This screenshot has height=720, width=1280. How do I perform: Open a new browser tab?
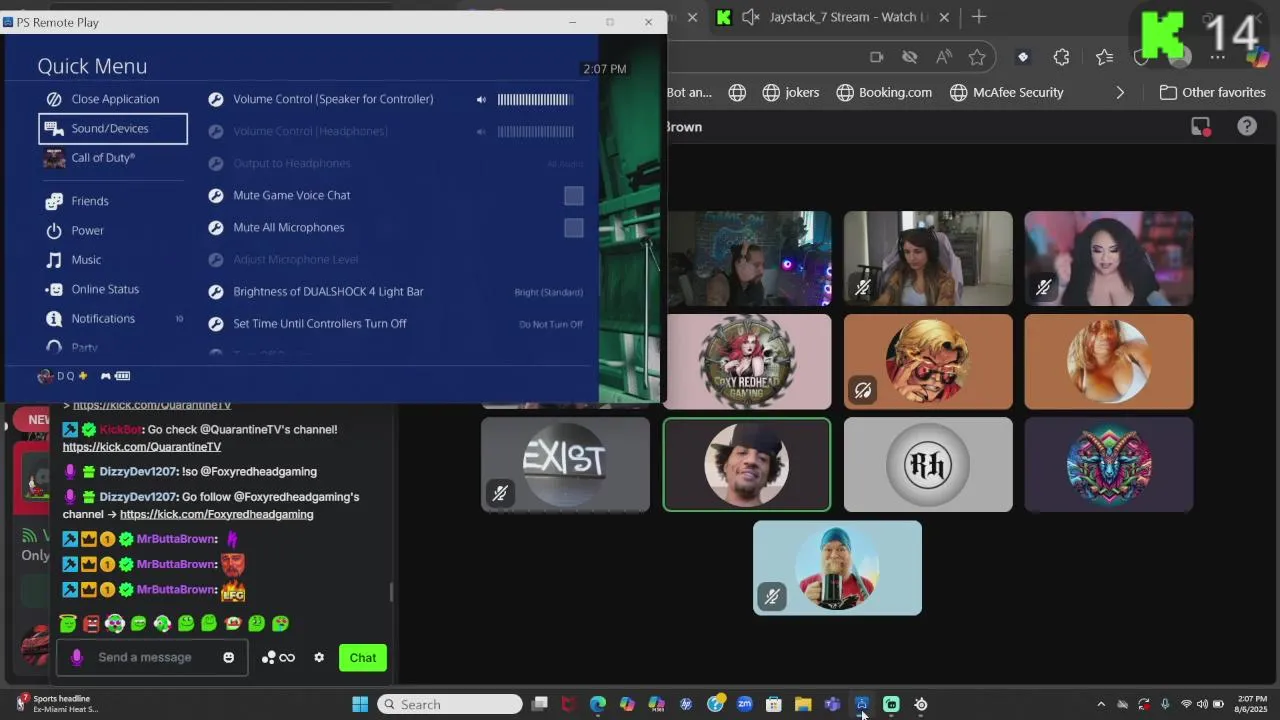pos(979,17)
